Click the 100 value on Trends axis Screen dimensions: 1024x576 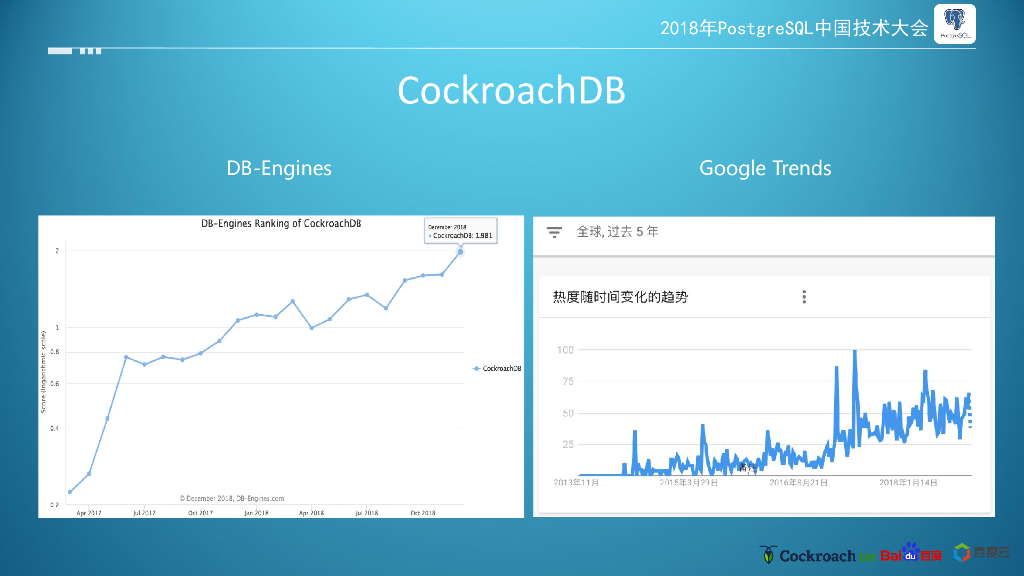[565, 350]
